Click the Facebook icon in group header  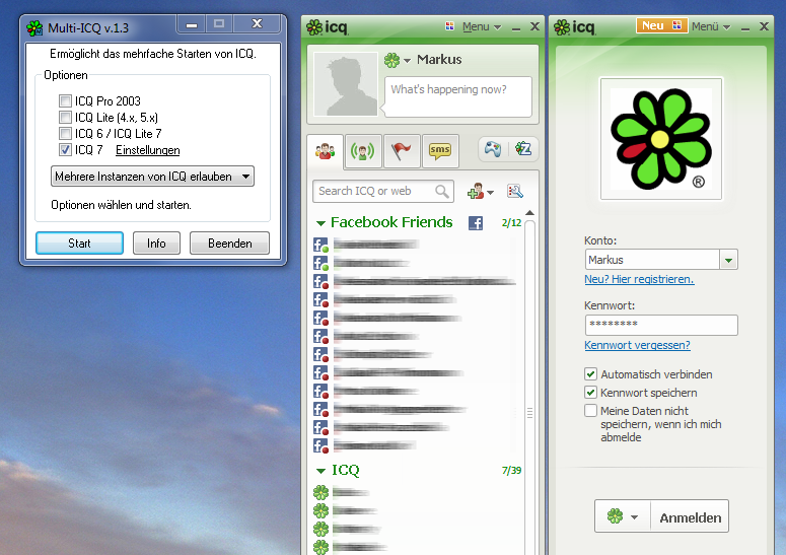point(476,223)
